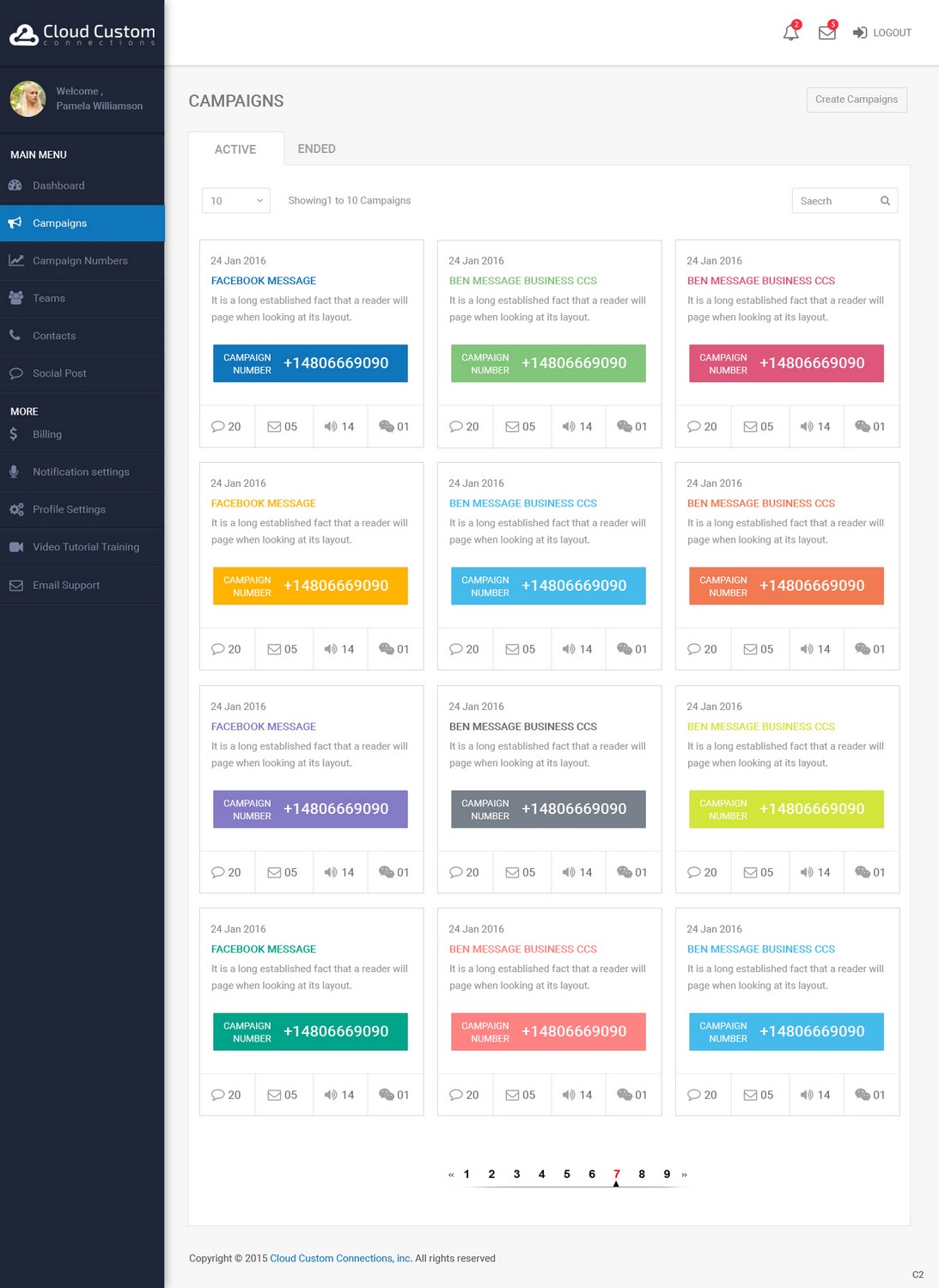Click the blue campaign number button
Image resolution: width=939 pixels, height=1288 pixels.
(310, 363)
